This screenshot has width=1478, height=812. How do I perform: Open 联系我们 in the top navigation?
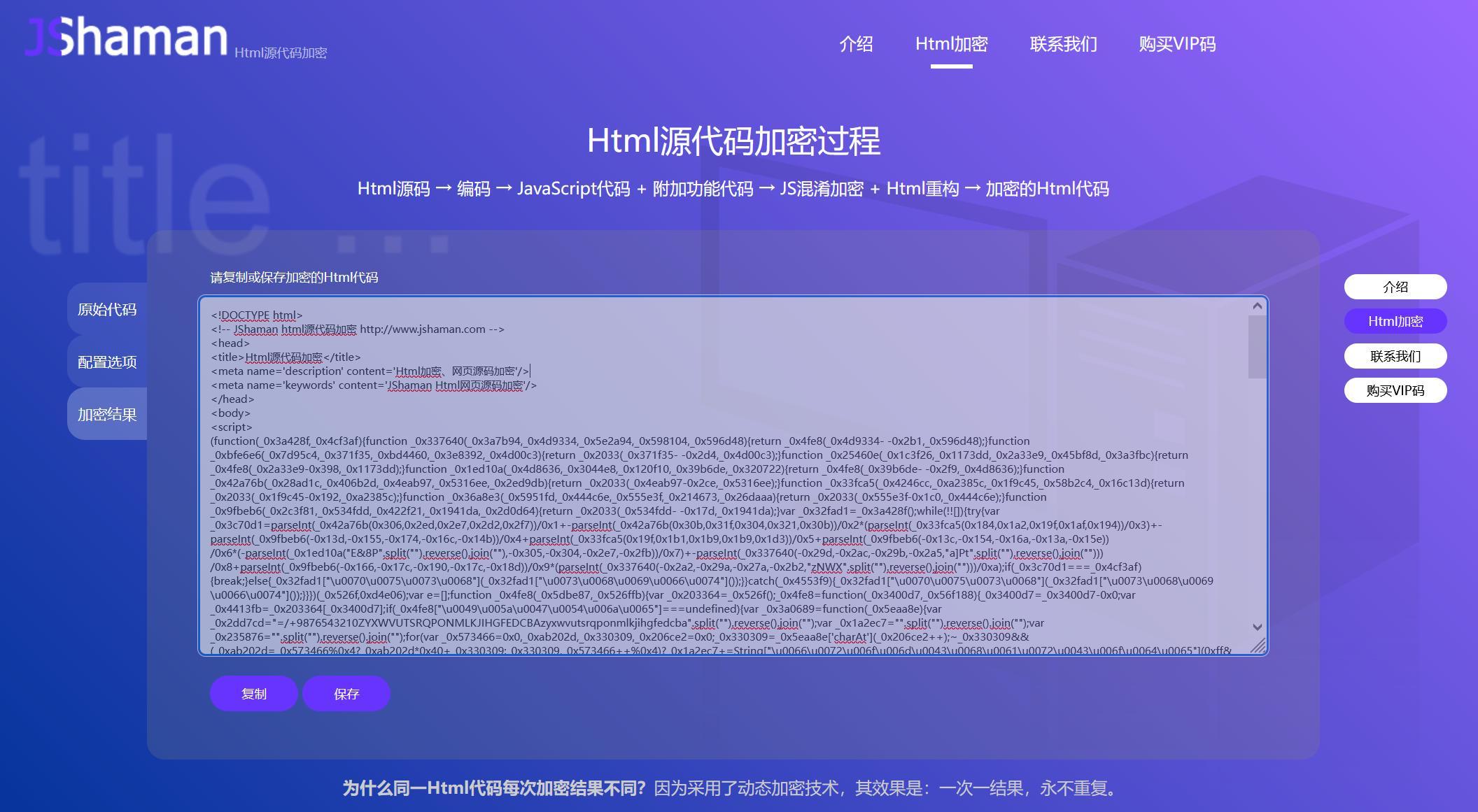[1063, 44]
